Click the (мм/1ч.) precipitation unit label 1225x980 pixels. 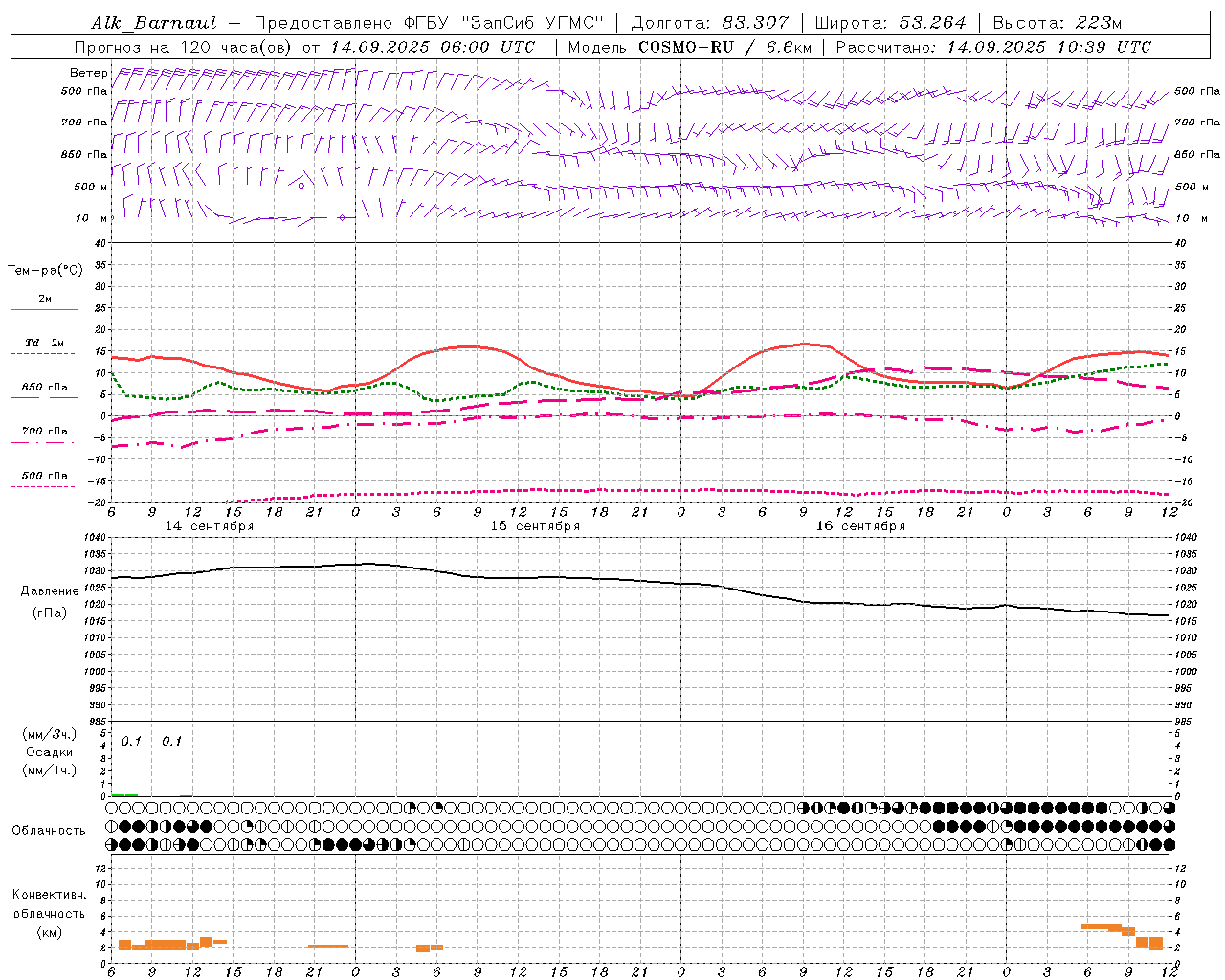[x=50, y=770]
